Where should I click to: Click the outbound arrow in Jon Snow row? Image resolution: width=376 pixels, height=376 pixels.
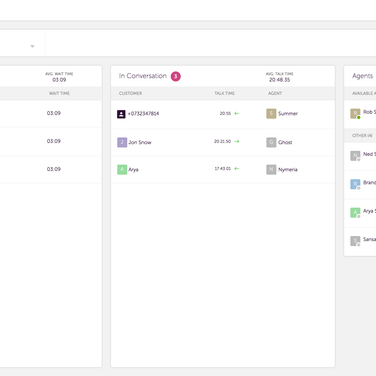237,142
